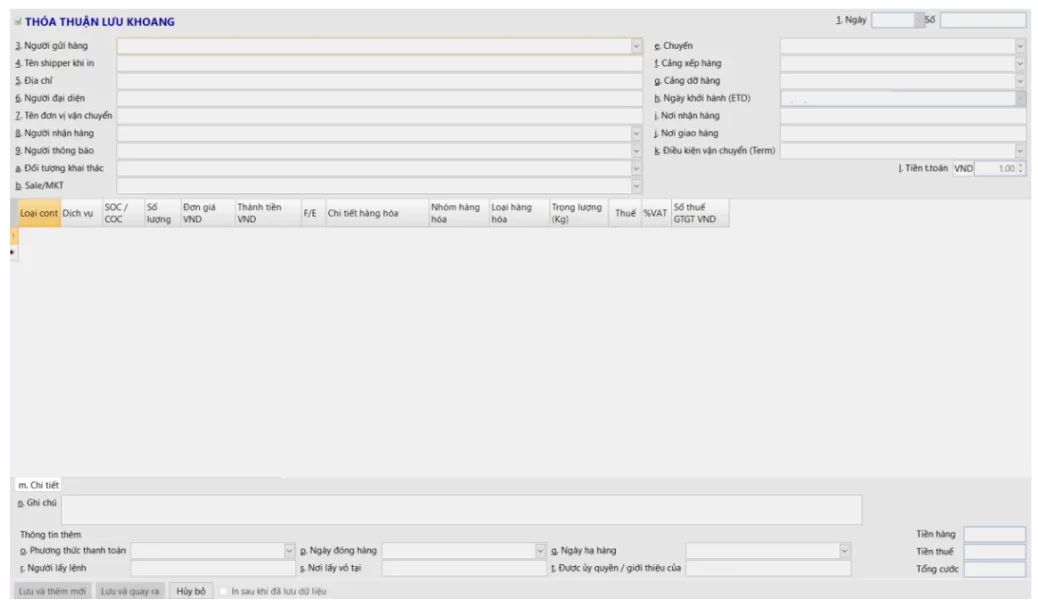This screenshot has width=1038, height=606.
Task: Expand the Phương thức thanh toán dropdown
Action: click(x=290, y=551)
